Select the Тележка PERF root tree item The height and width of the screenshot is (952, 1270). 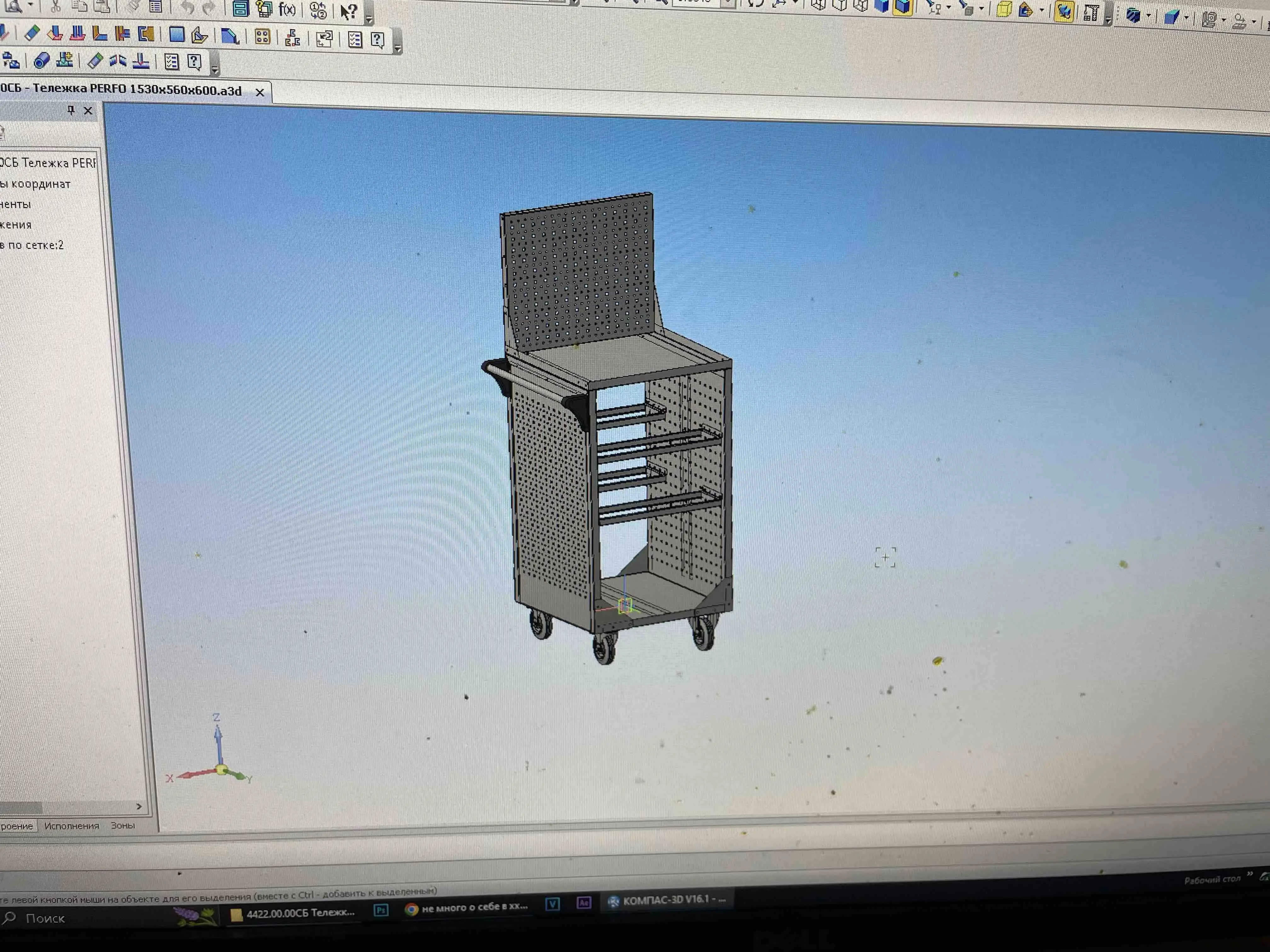48,163
